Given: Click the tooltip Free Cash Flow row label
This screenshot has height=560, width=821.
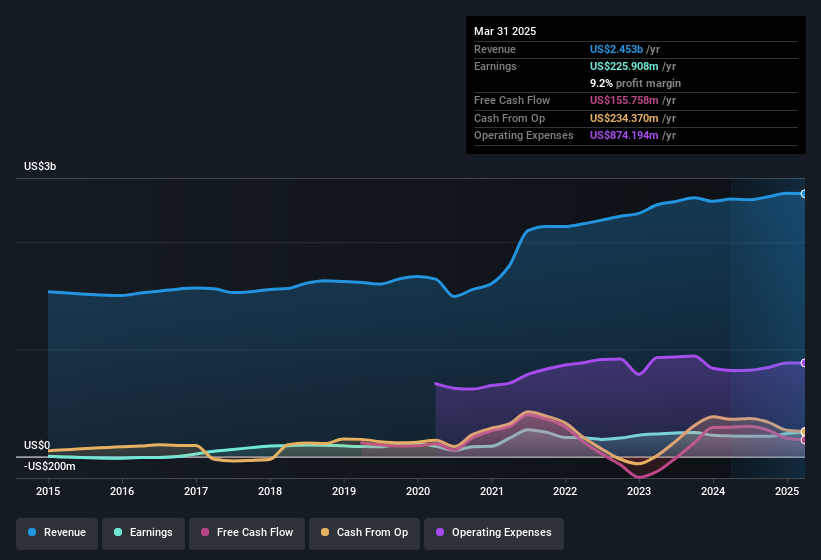Looking at the screenshot, I should (512, 100).
